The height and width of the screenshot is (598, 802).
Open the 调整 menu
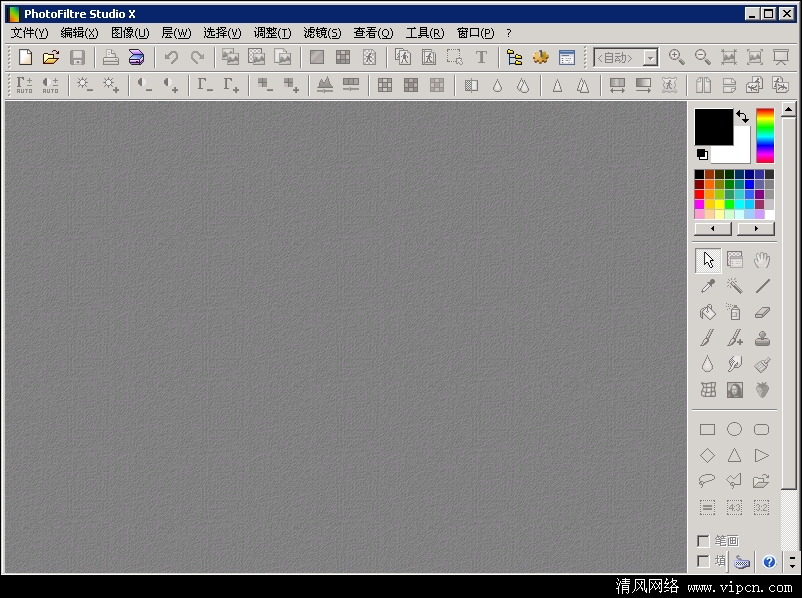(x=273, y=33)
